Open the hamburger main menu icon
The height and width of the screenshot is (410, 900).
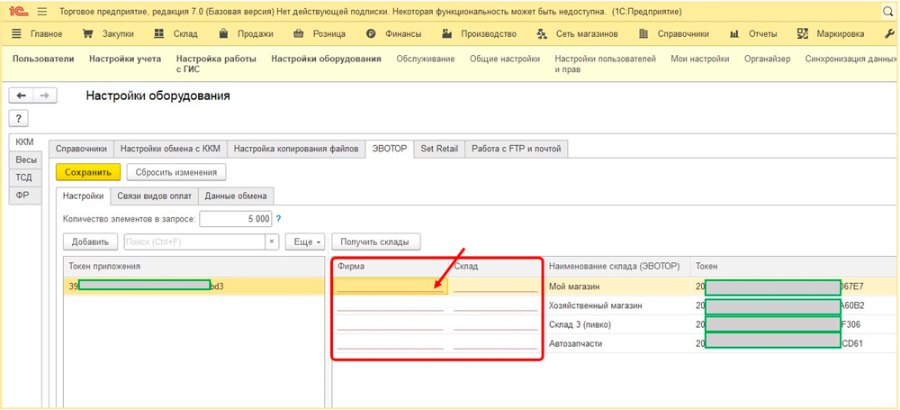pos(42,11)
